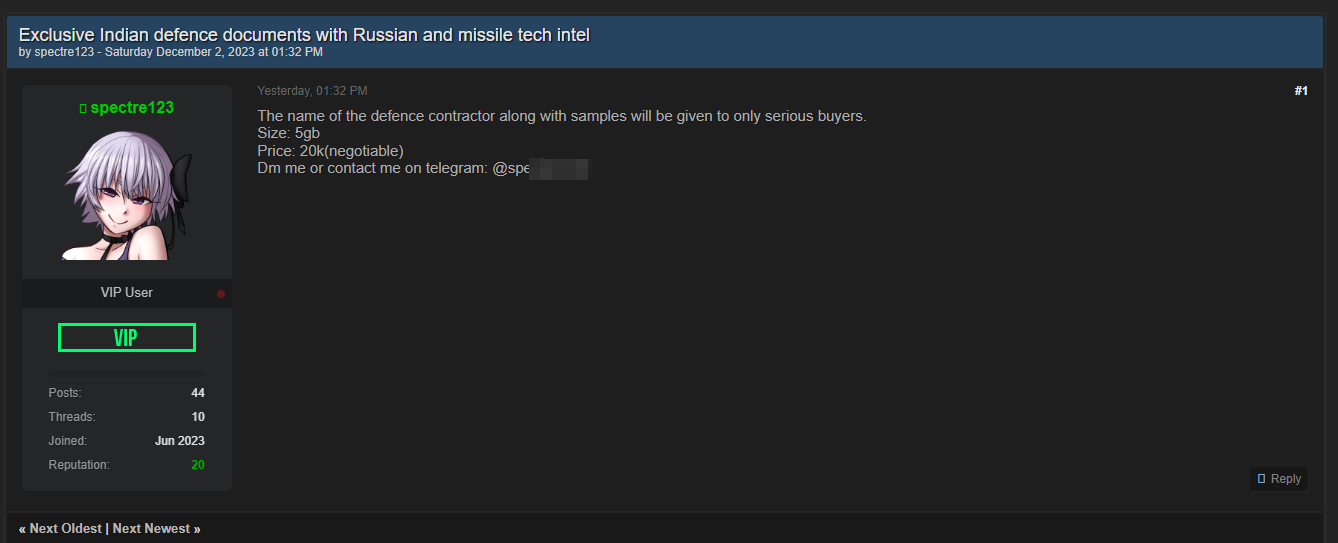Click the VIP User title label
Viewport: 1338px width, 543px height.
127,293
